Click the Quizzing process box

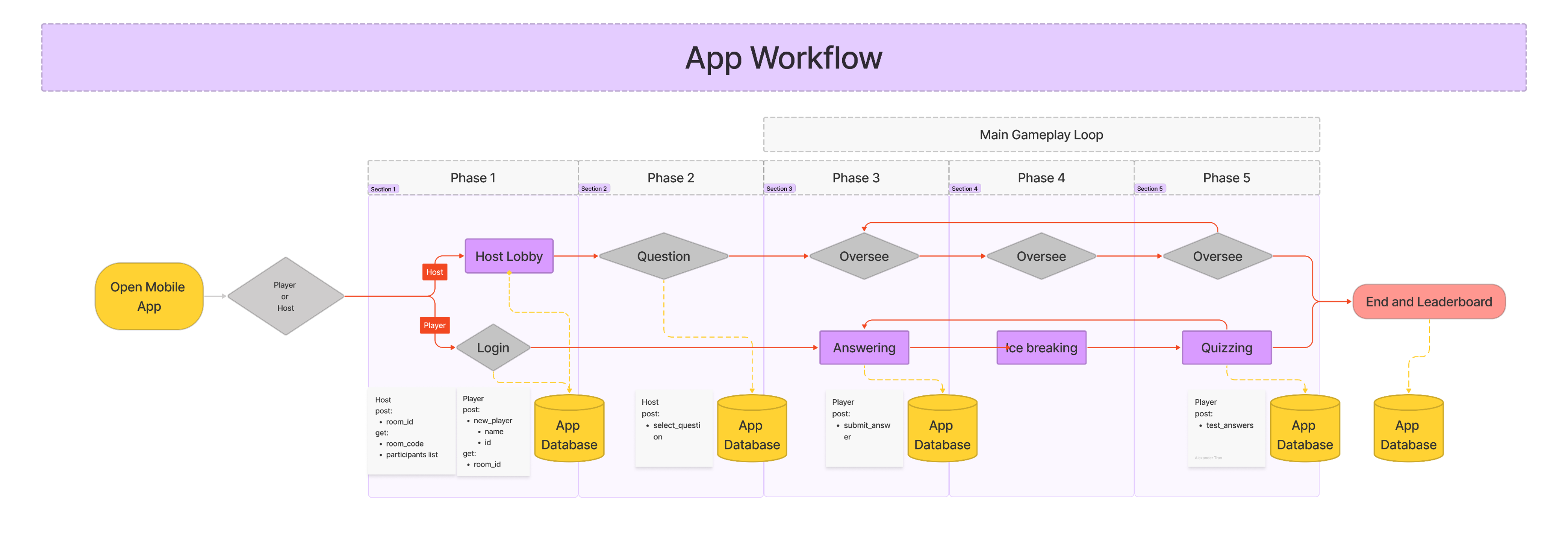(1226, 348)
